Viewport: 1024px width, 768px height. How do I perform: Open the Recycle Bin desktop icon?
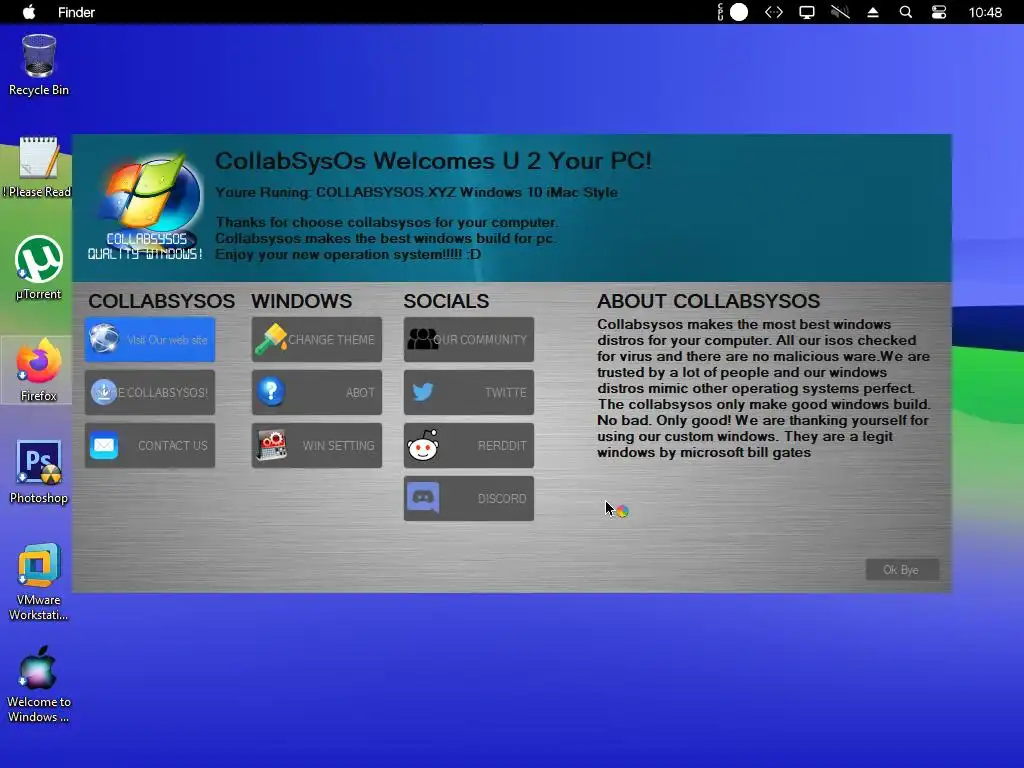point(39,65)
